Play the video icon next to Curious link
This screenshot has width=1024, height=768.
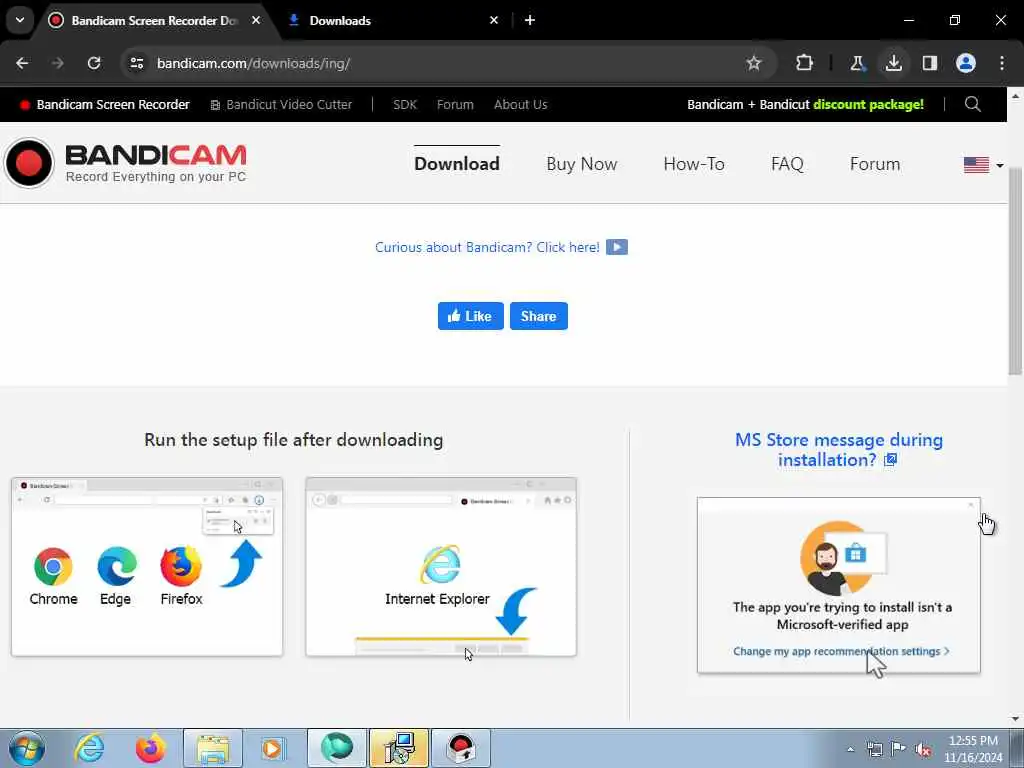tap(616, 248)
